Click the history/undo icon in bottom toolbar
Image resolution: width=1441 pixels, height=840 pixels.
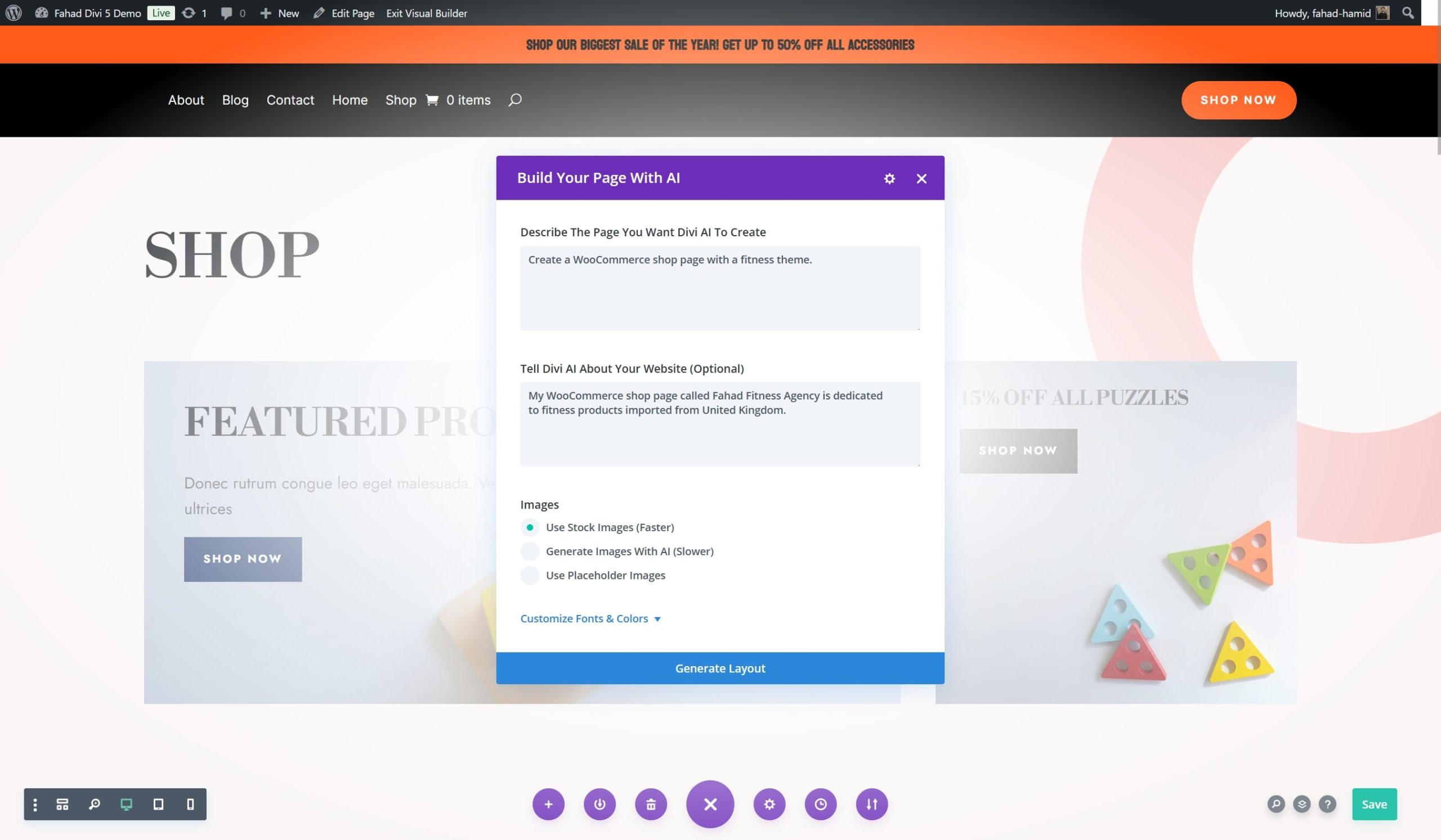click(820, 804)
